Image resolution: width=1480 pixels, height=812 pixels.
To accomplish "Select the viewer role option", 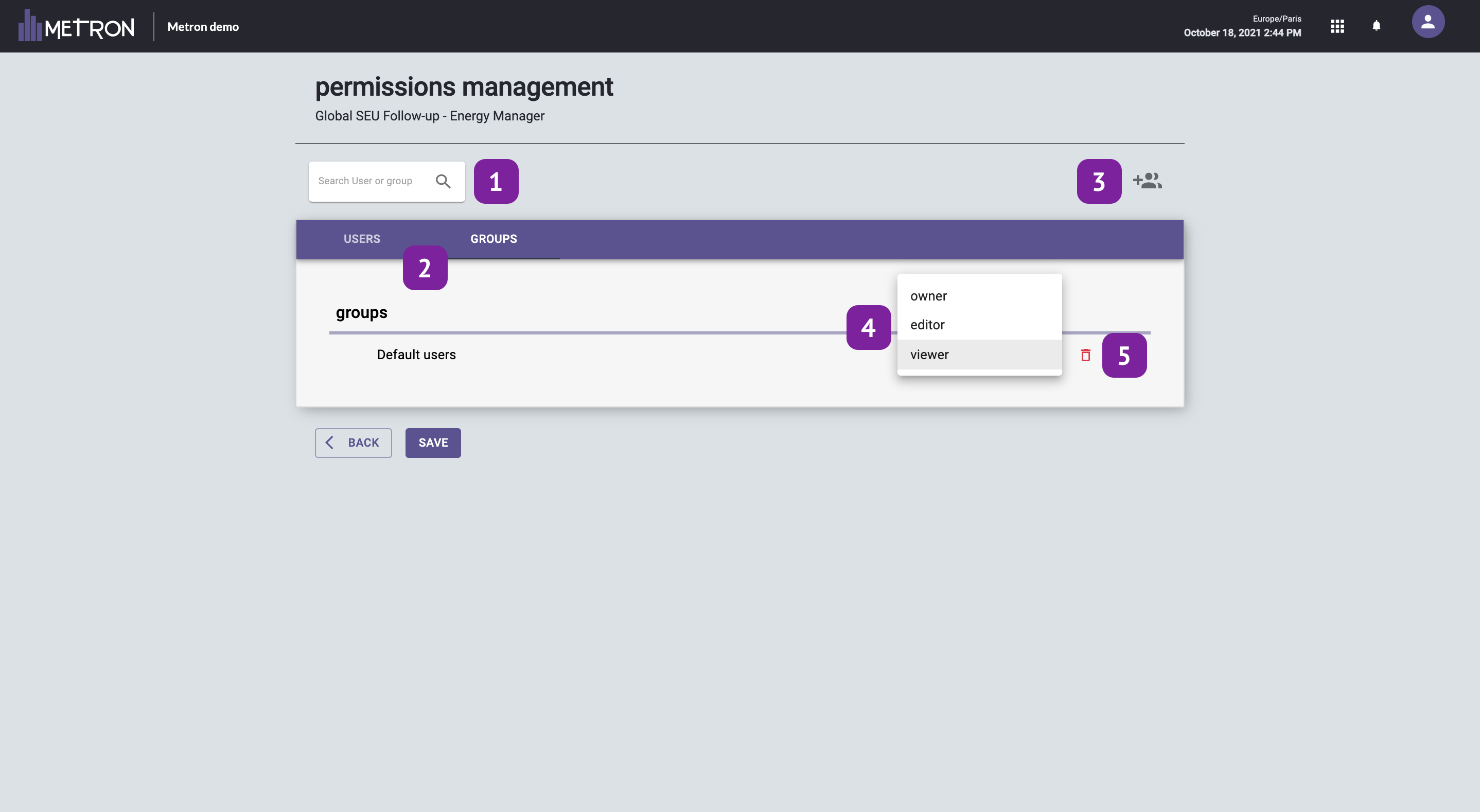I will click(x=929, y=355).
